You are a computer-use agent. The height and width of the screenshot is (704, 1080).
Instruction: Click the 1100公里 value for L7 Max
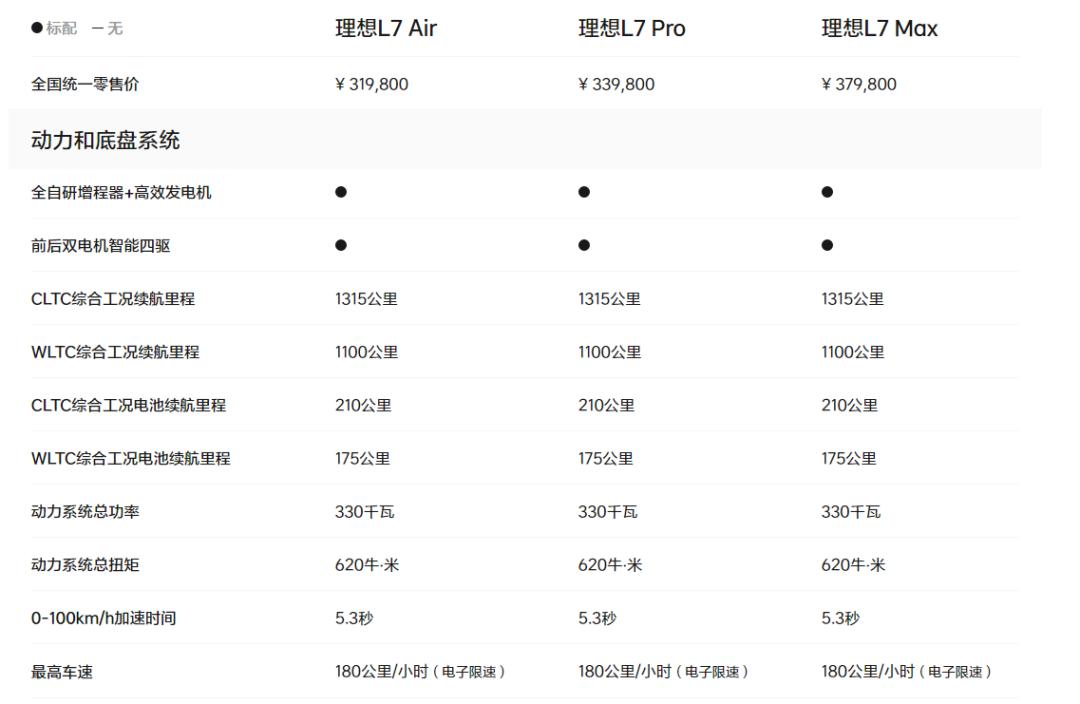point(853,352)
